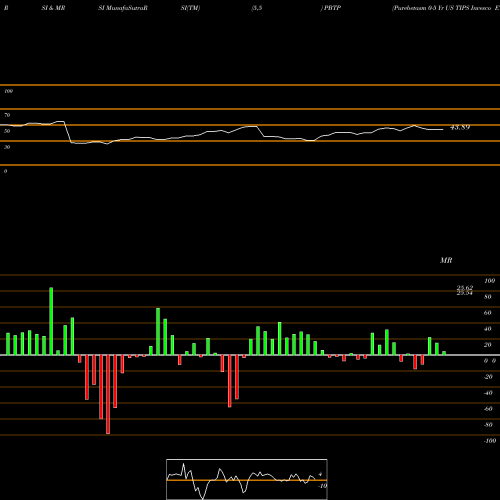Click the RSI value label 45.89
Image resolution: width=500 pixels, height=500 pixels.
[x=460, y=127]
